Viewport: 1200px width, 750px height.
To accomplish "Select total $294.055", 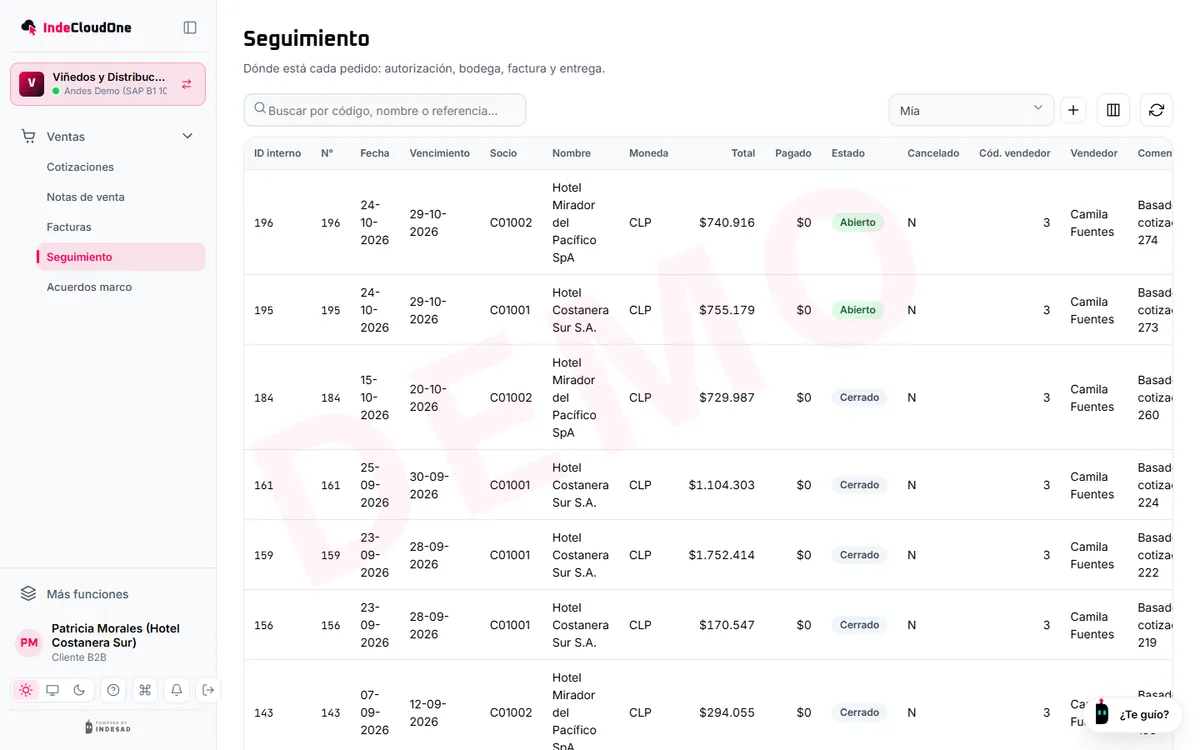I will [727, 713].
